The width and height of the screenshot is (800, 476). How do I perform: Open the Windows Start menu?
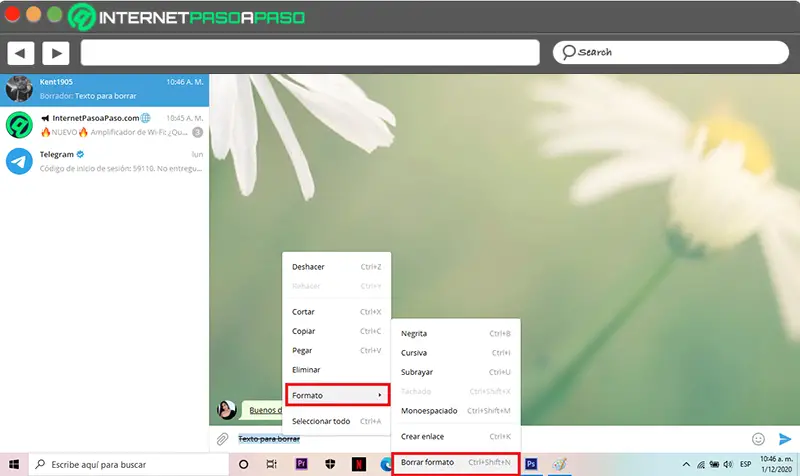point(14,464)
